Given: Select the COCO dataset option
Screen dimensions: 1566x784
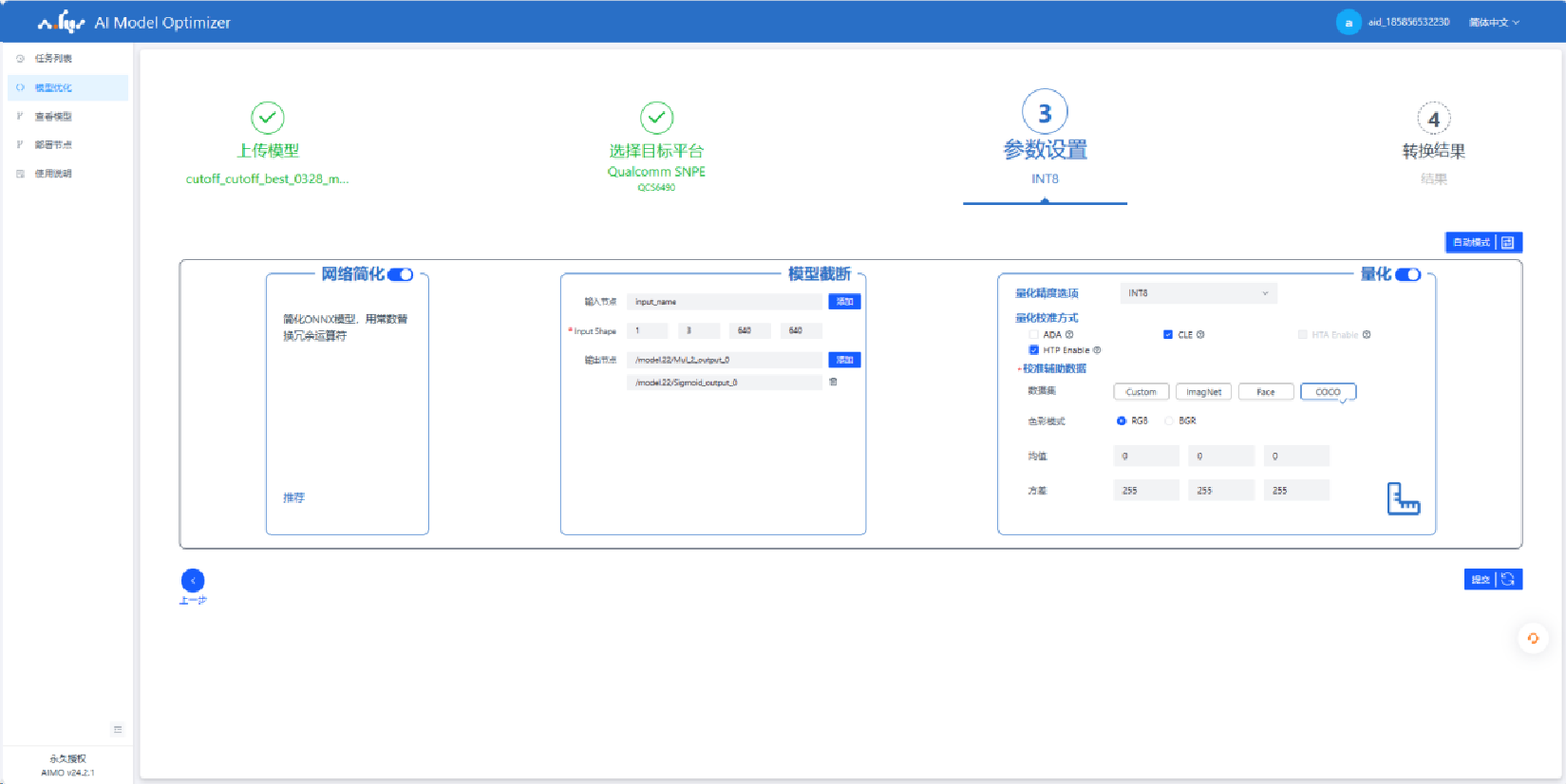Looking at the screenshot, I should pyautogui.click(x=1328, y=392).
